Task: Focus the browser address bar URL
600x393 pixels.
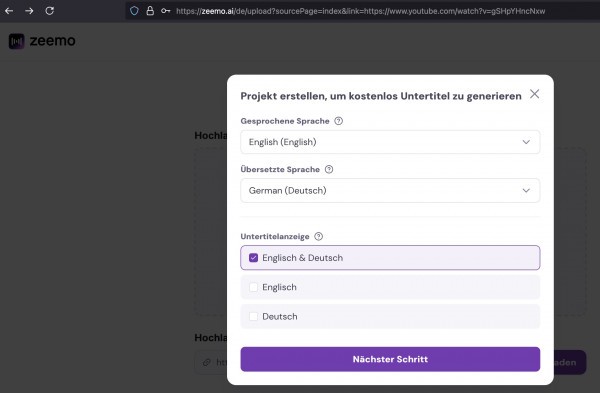Action: (360, 11)
